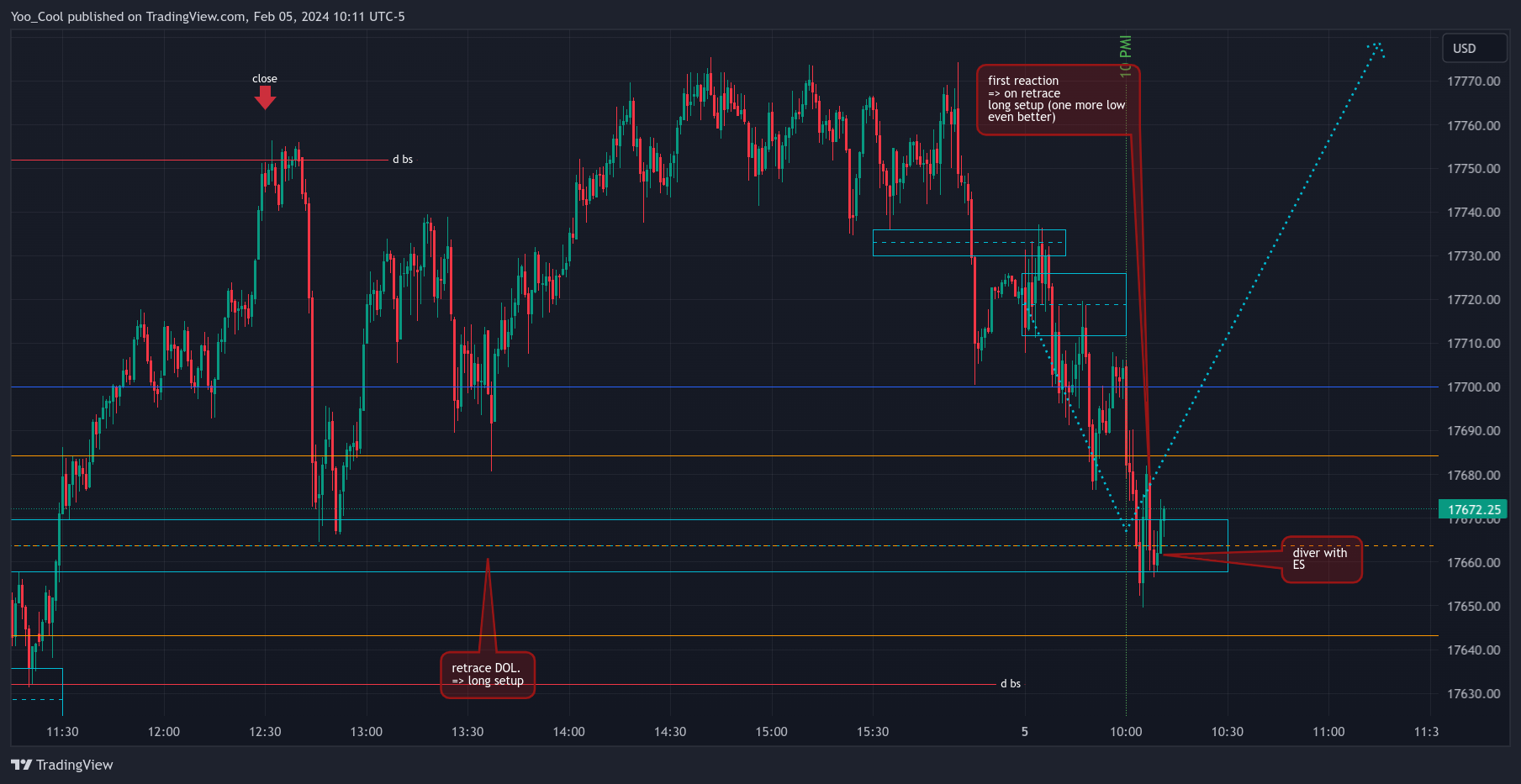Click the 12:30 time axis label
Image resolution: width=1521 pixels, height=784 pixels.
click(x=265, y=732)
